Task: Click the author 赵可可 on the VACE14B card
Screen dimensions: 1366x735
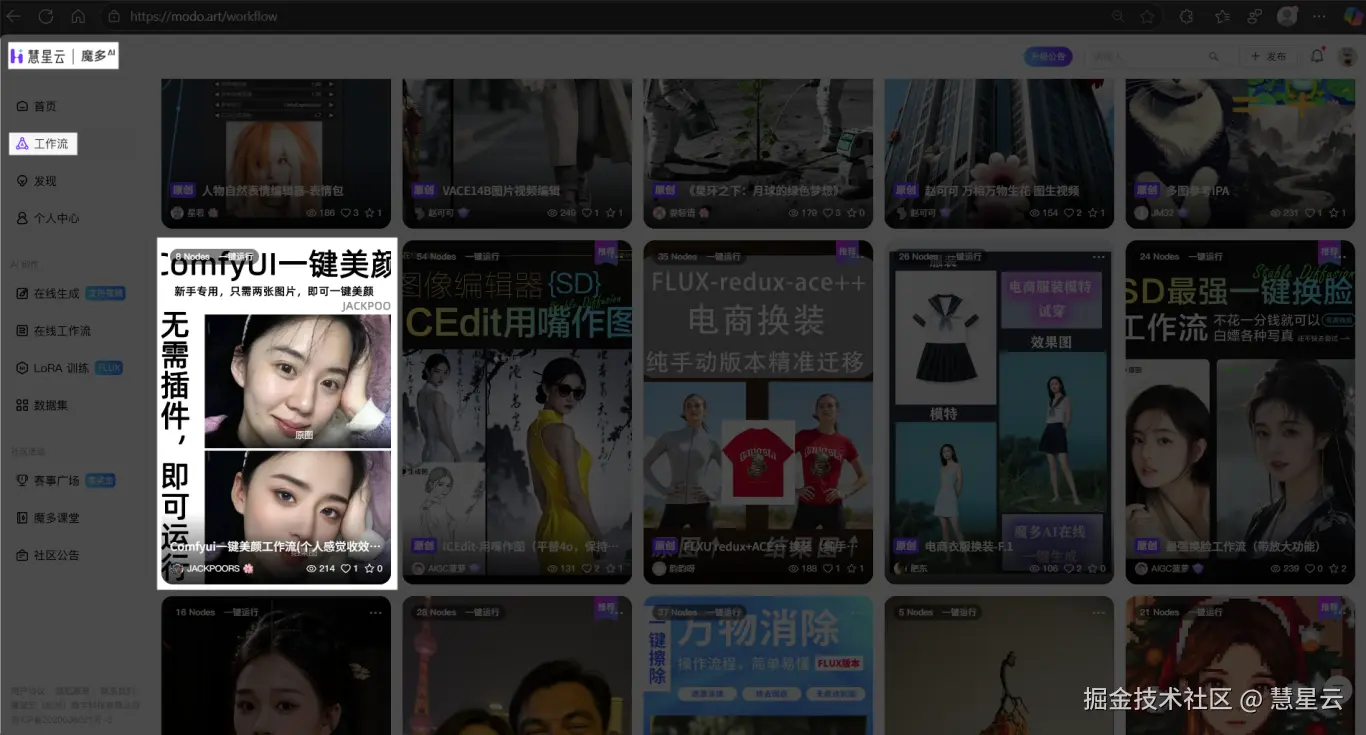Action: pos(442,213)
